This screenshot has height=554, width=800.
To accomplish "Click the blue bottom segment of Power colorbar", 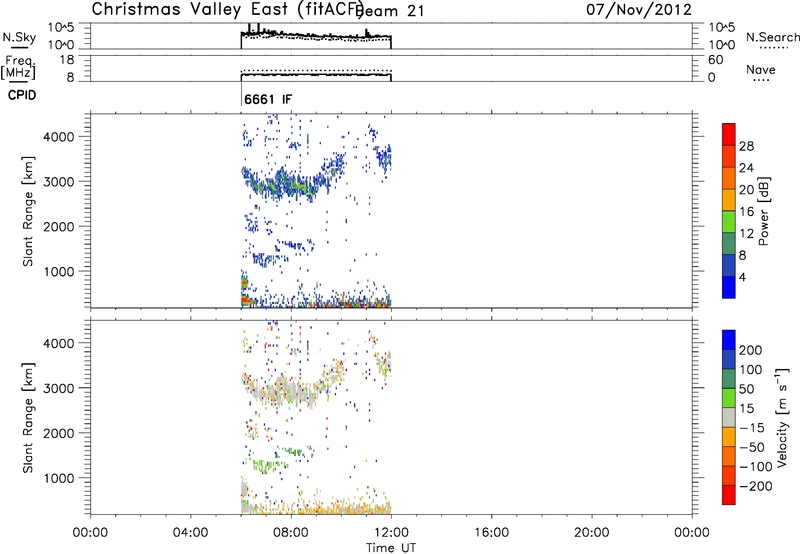I will tap(729, 287).
